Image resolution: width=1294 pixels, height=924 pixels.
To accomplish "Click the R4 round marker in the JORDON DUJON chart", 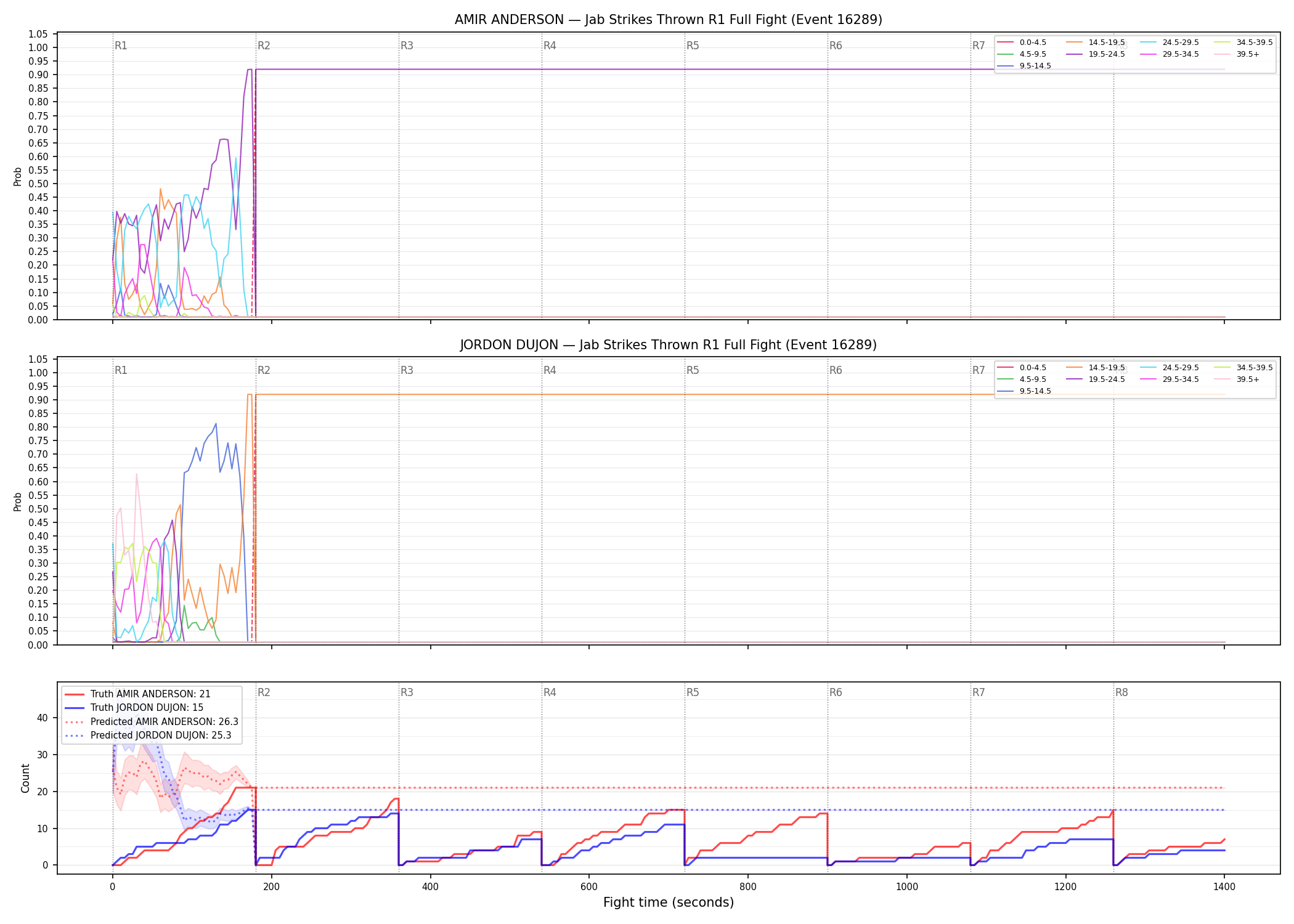I will [x=550, y=370].
